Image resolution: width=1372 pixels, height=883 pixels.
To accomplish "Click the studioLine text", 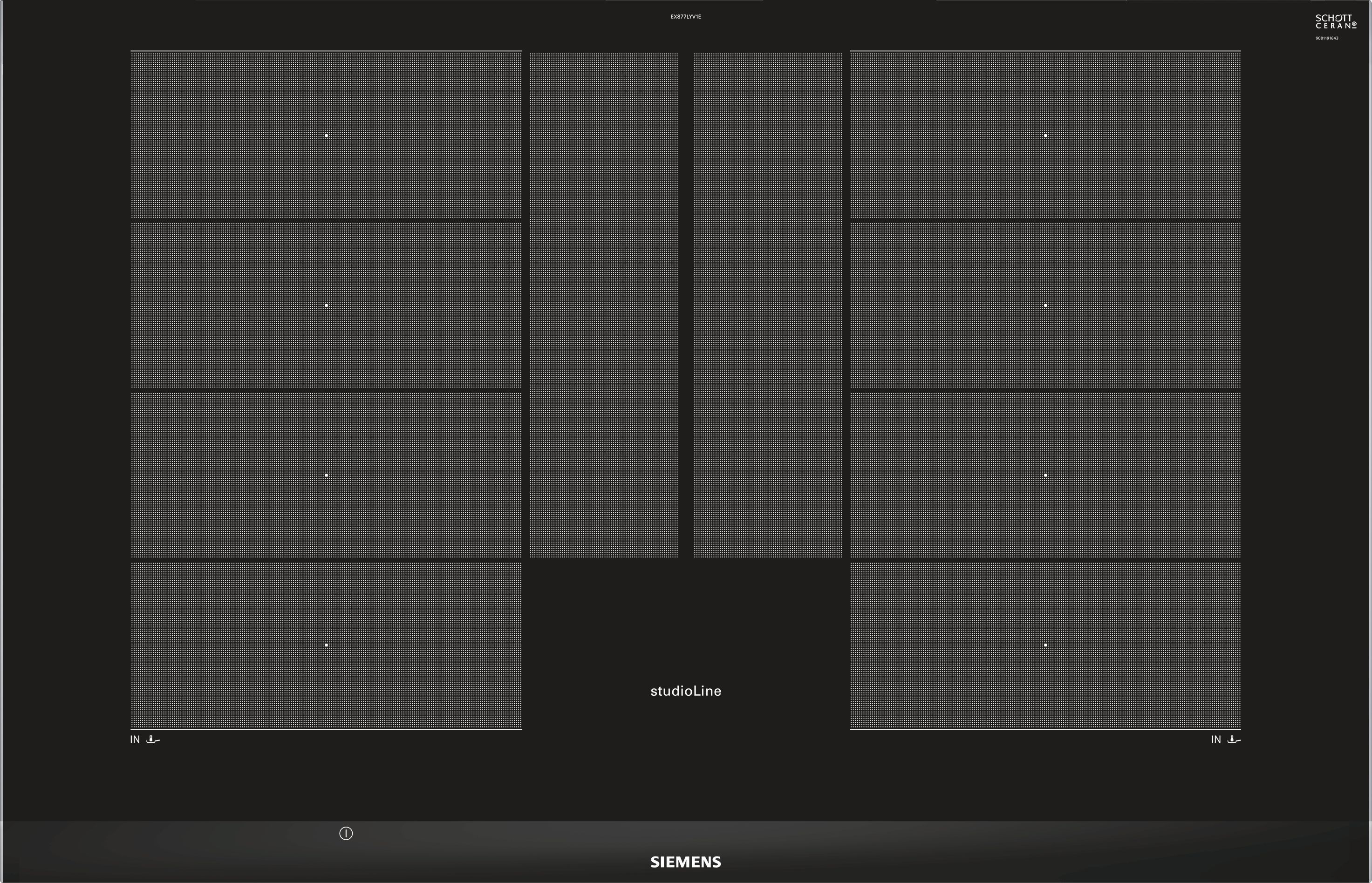I will pyautogui.click(x=685, y=691).
